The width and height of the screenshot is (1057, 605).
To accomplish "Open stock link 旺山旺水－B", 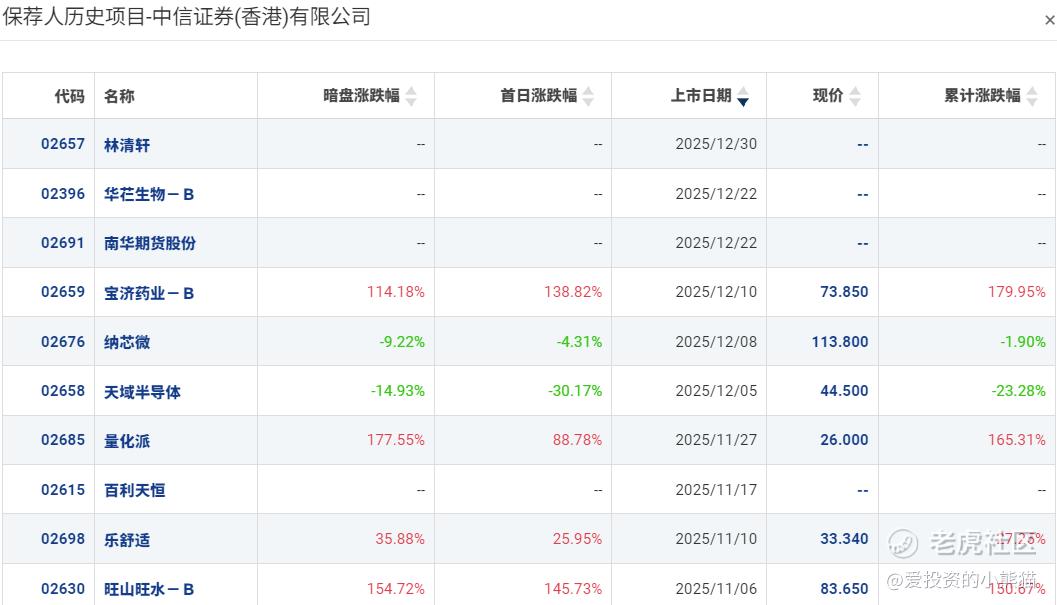I will [x=149, y=589].
